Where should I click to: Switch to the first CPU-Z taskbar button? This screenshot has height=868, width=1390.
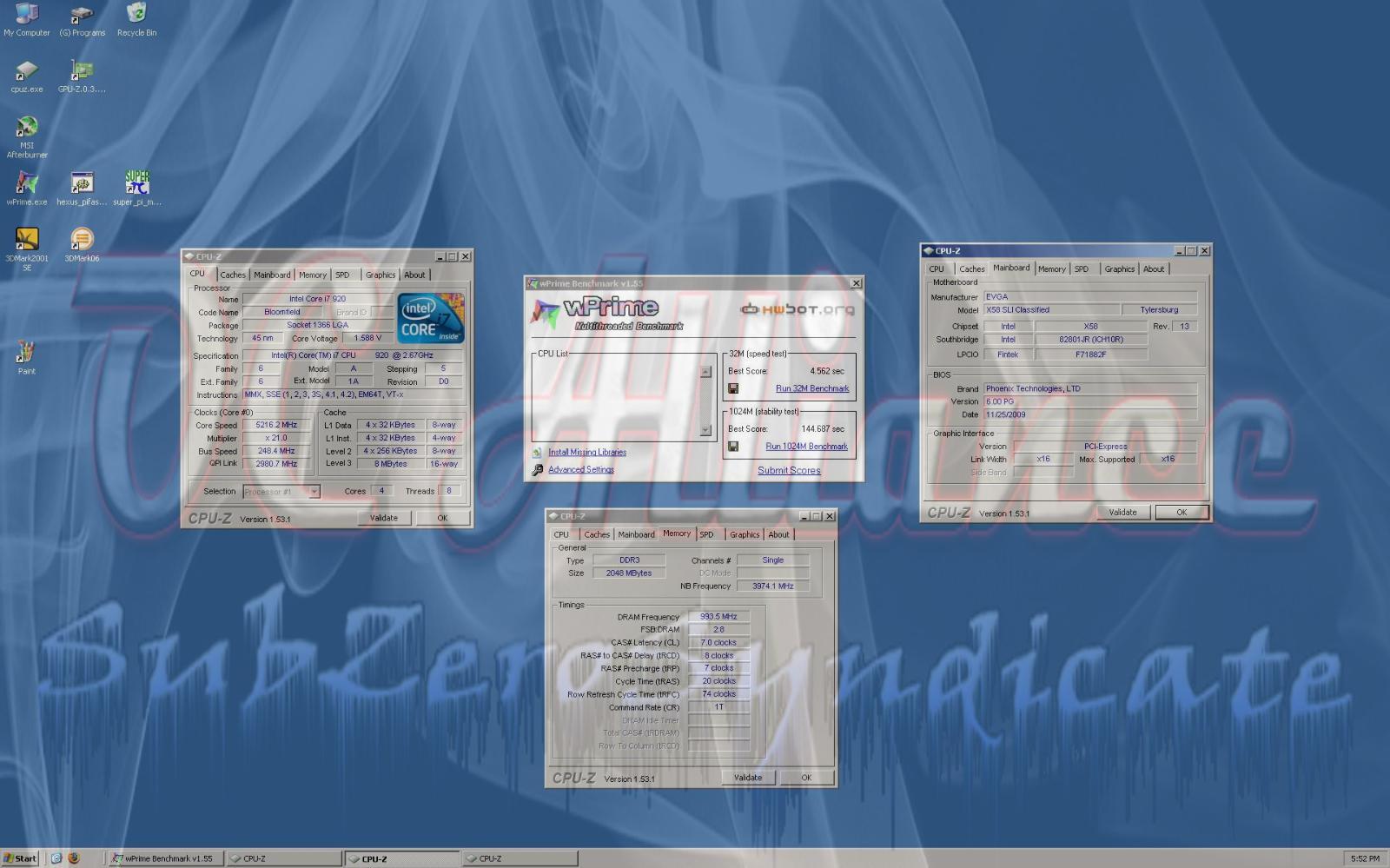(283, 858)
